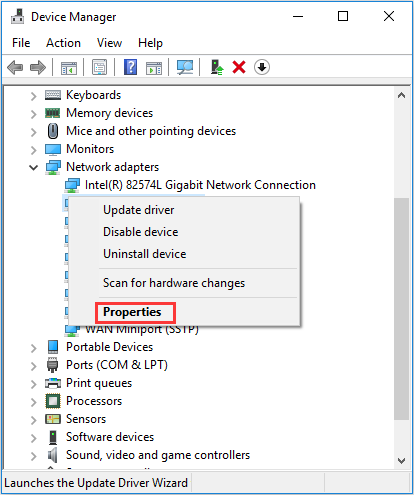Click the red X Uninstall device icon

click(239, 67)
